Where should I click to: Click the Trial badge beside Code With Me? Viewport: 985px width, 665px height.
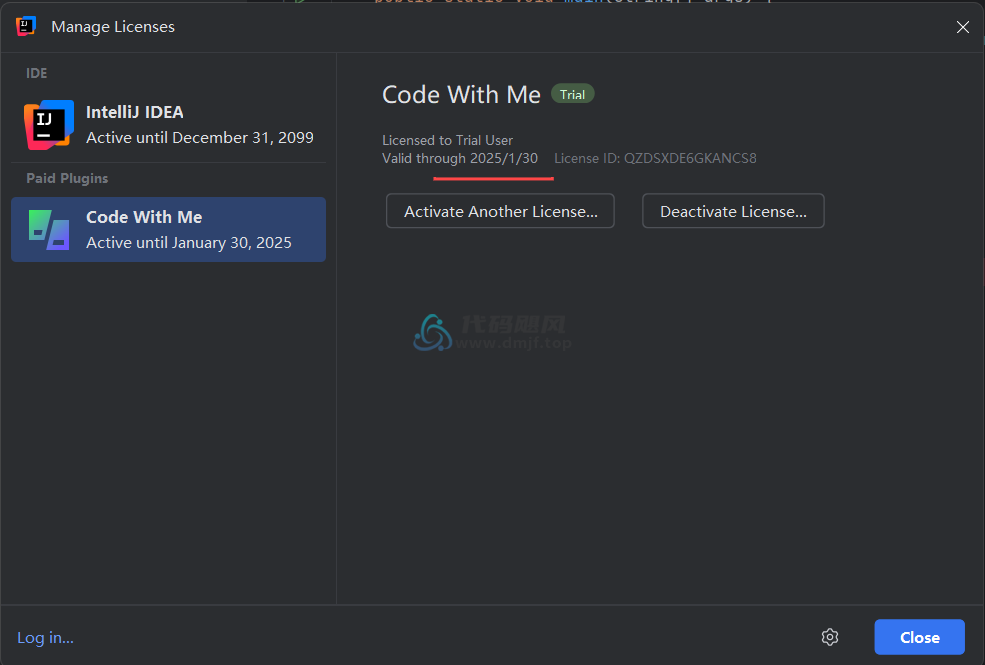(x=572, y=94)
